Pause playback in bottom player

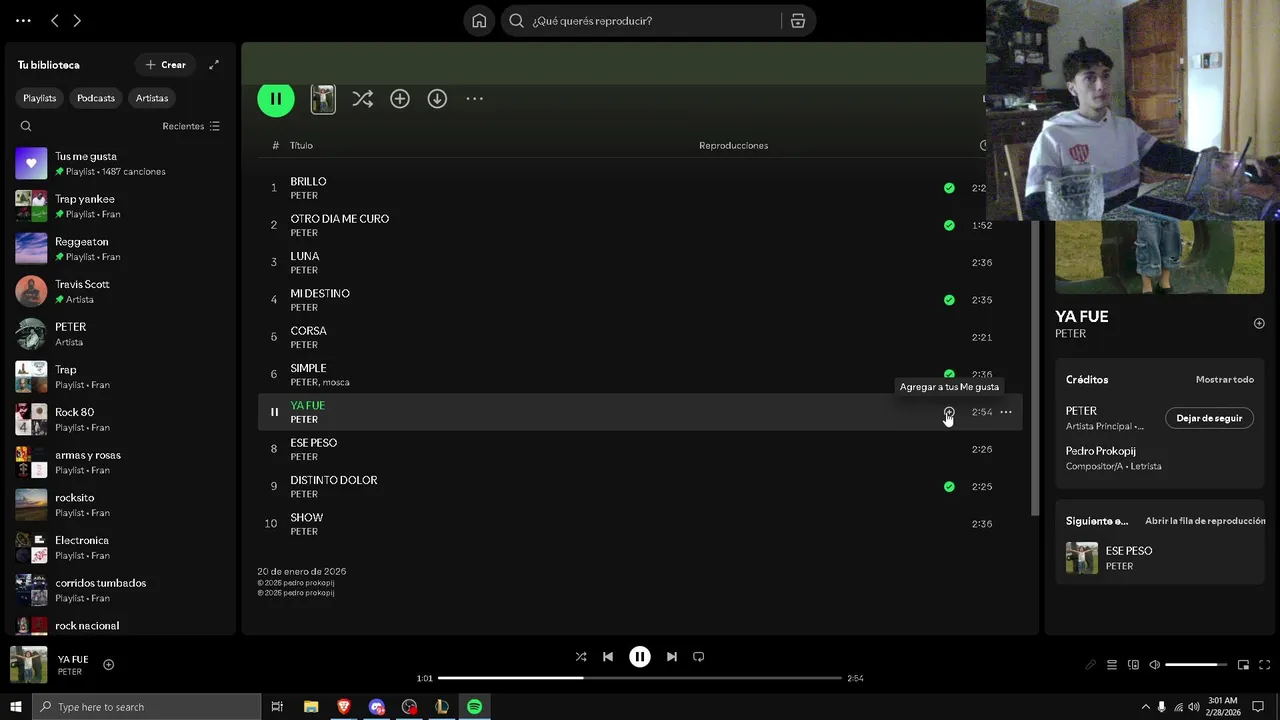[640, 657]
